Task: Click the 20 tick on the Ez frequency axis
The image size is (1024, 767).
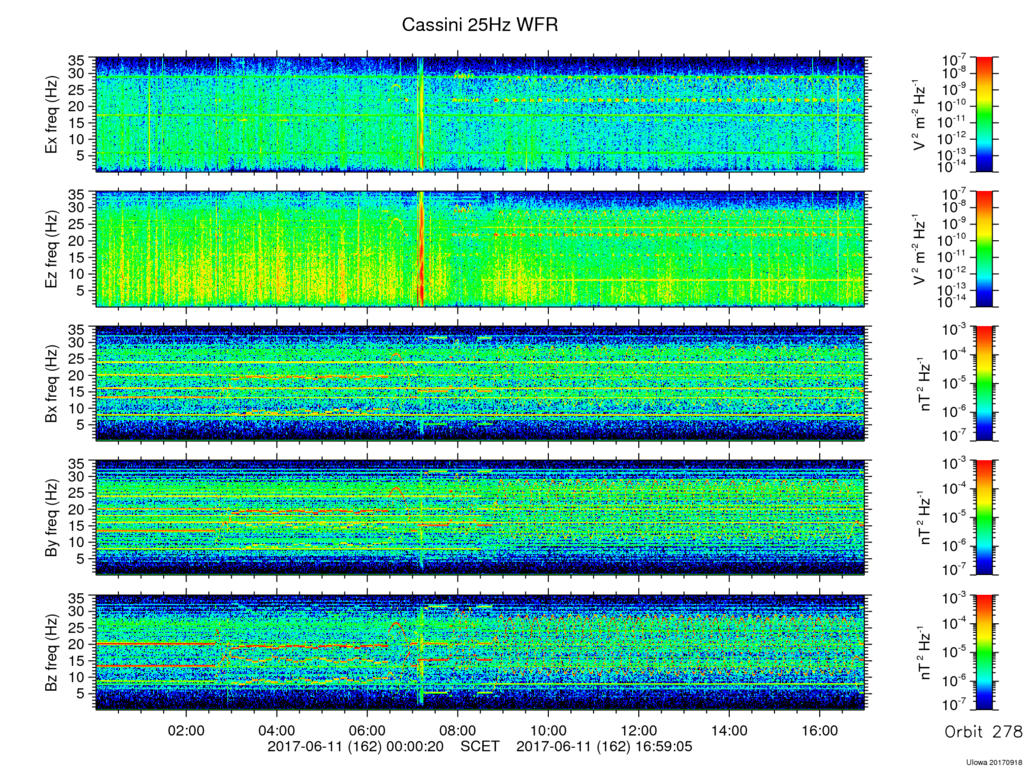Action: pyautogui.click(x=77, y=241)
